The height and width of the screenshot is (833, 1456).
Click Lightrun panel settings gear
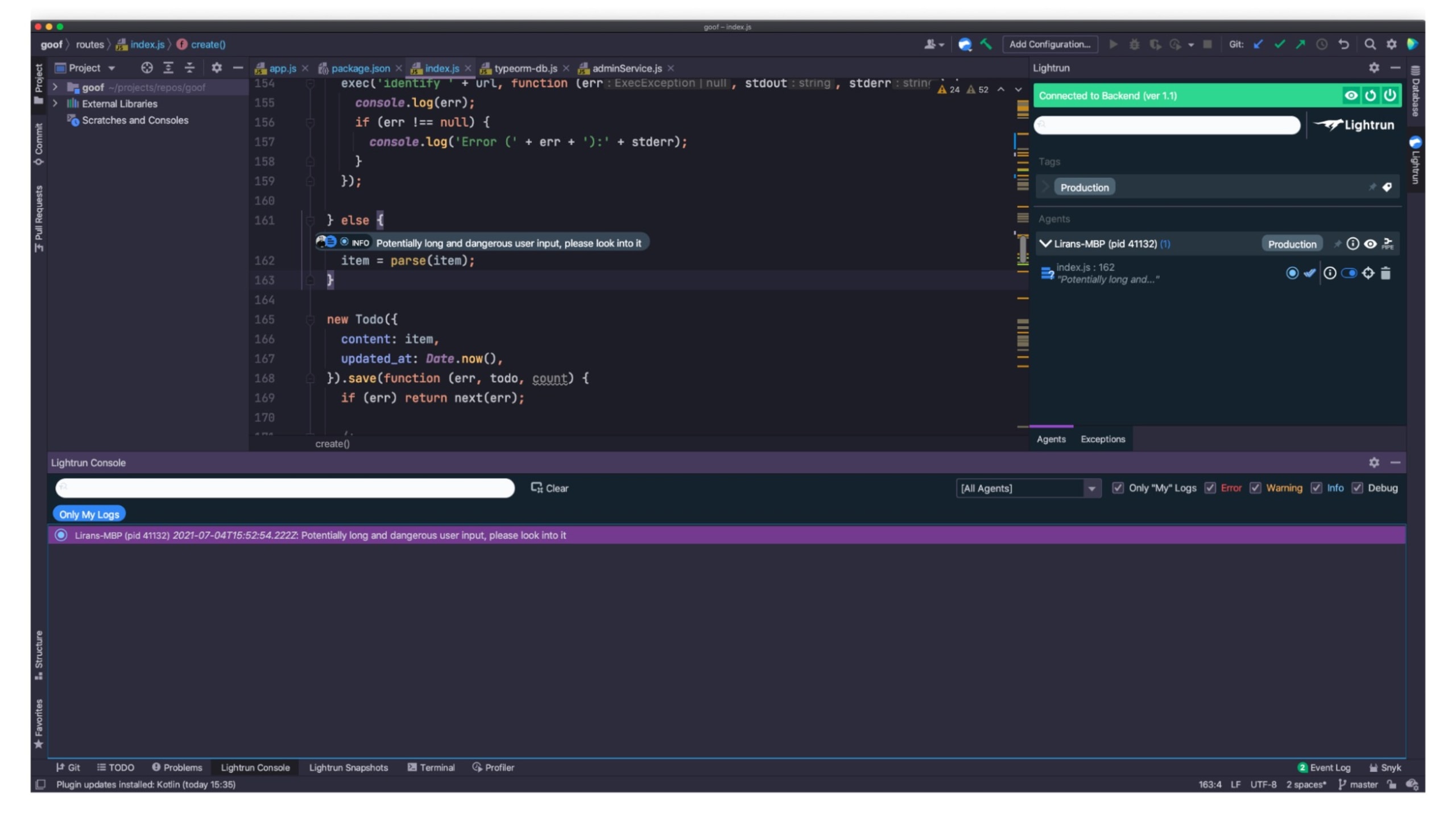click(x=1374, y=68)
